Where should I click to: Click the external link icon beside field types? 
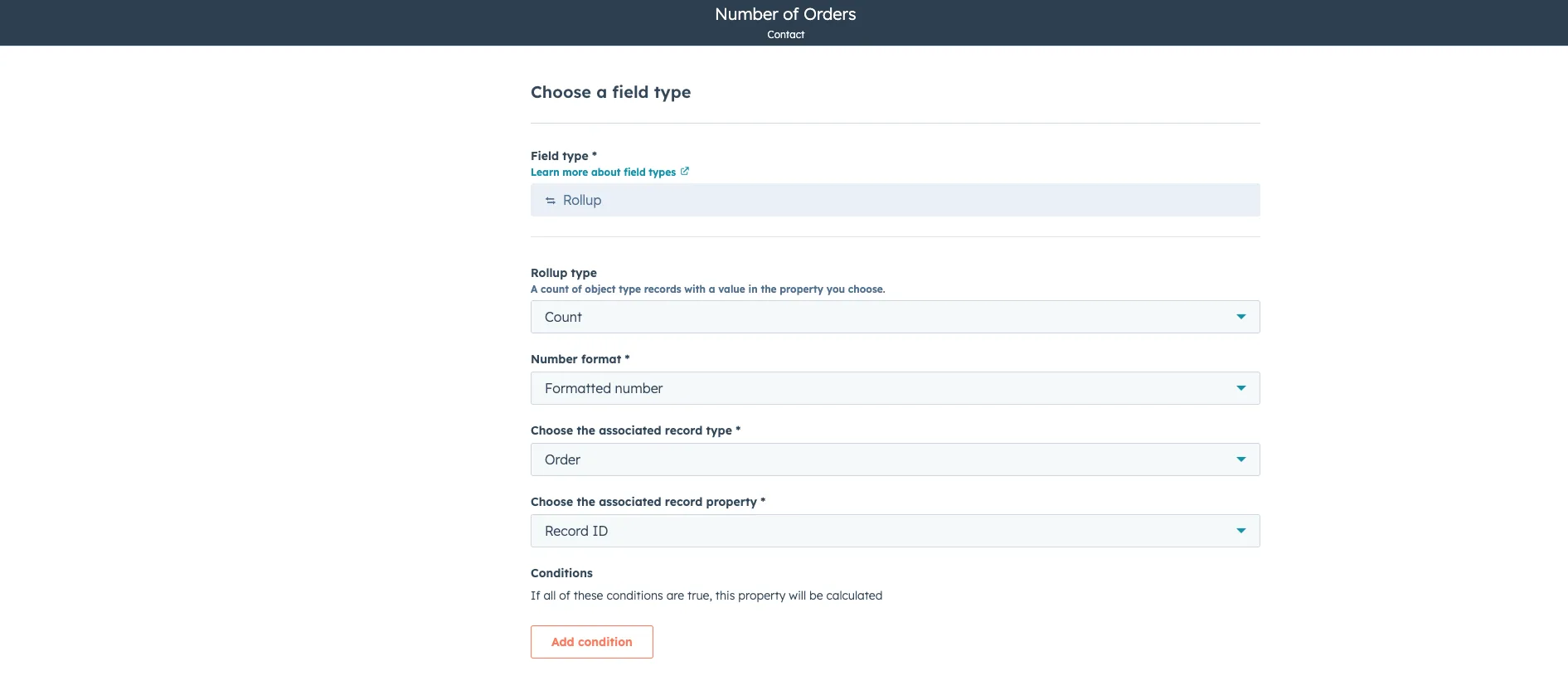685,172
